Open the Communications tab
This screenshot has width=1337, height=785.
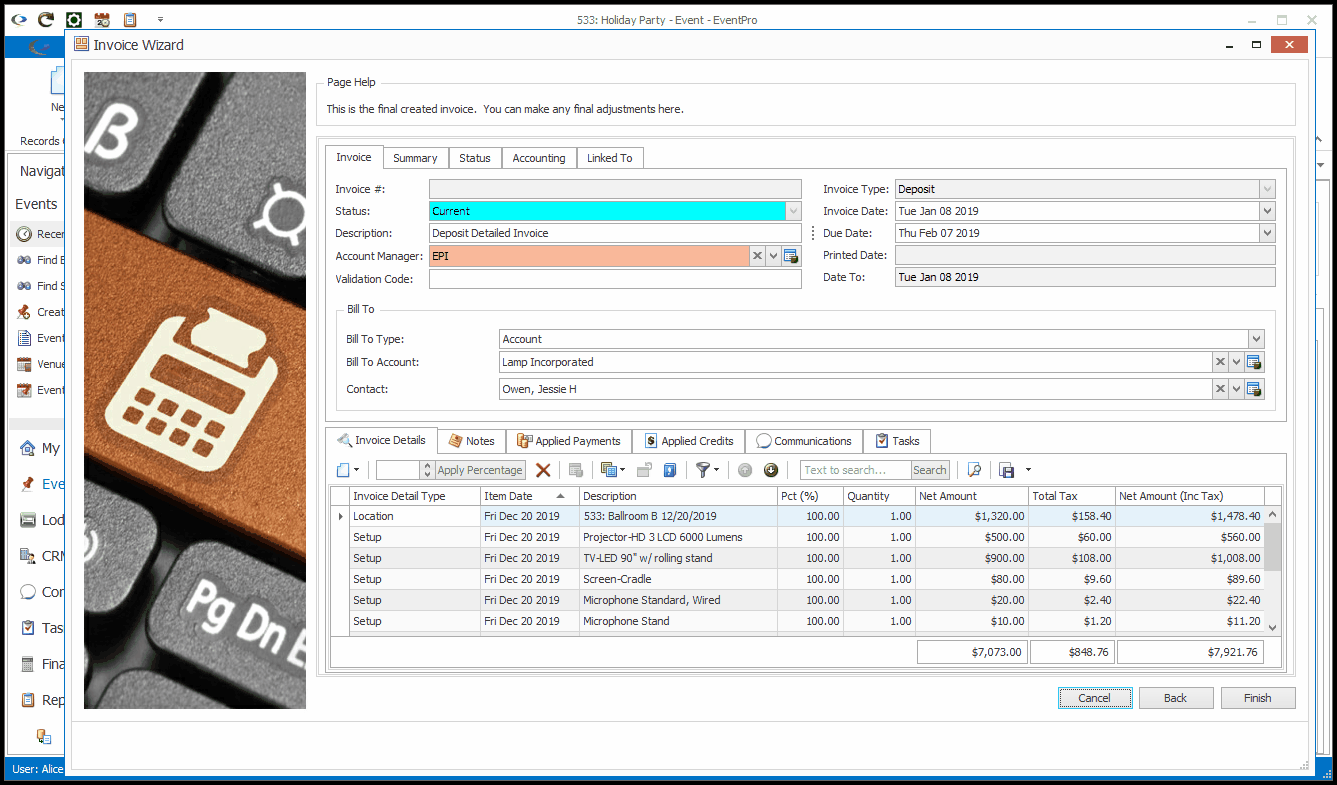click(x=805, y=441)
